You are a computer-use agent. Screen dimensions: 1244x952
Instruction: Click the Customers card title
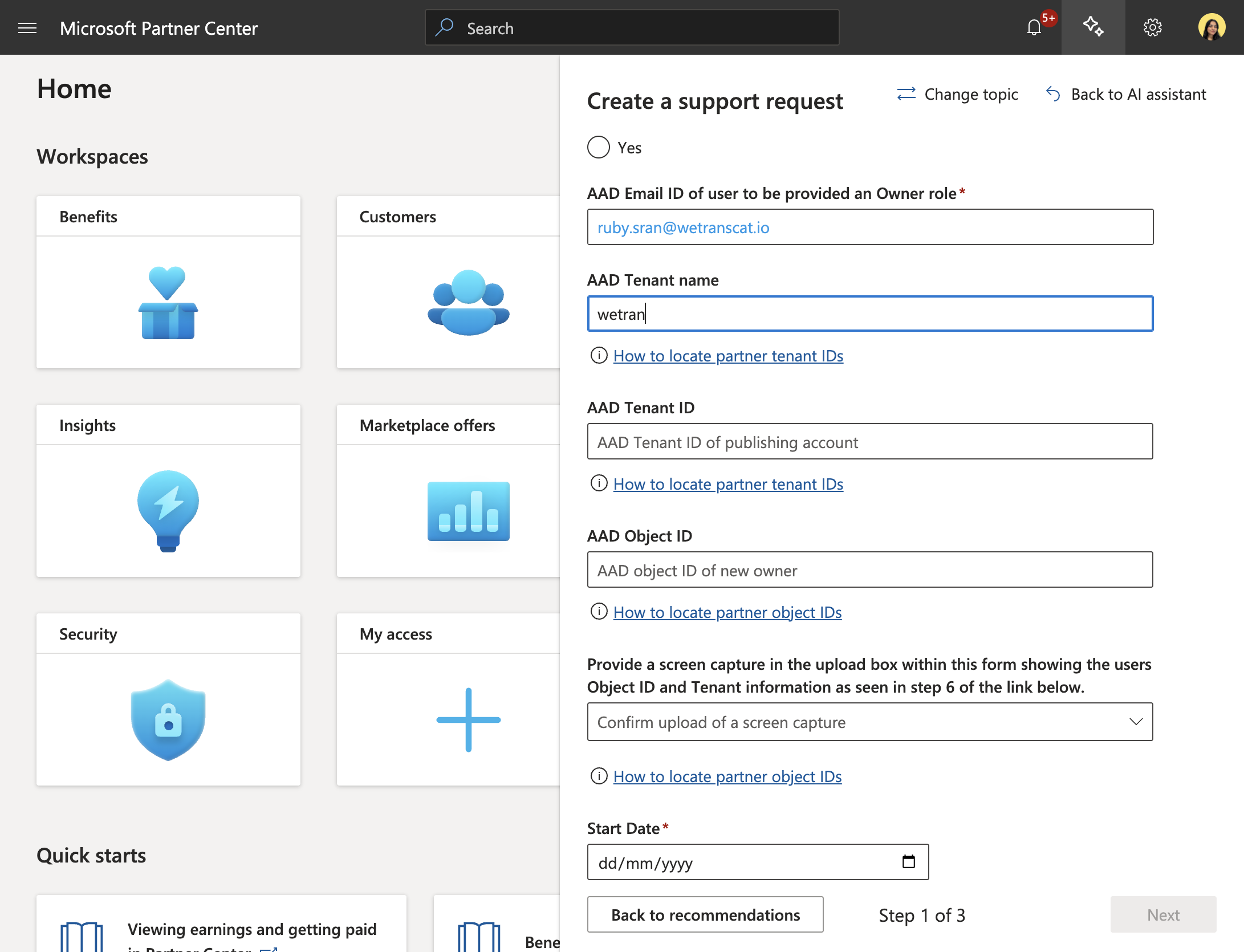[397, 217]
